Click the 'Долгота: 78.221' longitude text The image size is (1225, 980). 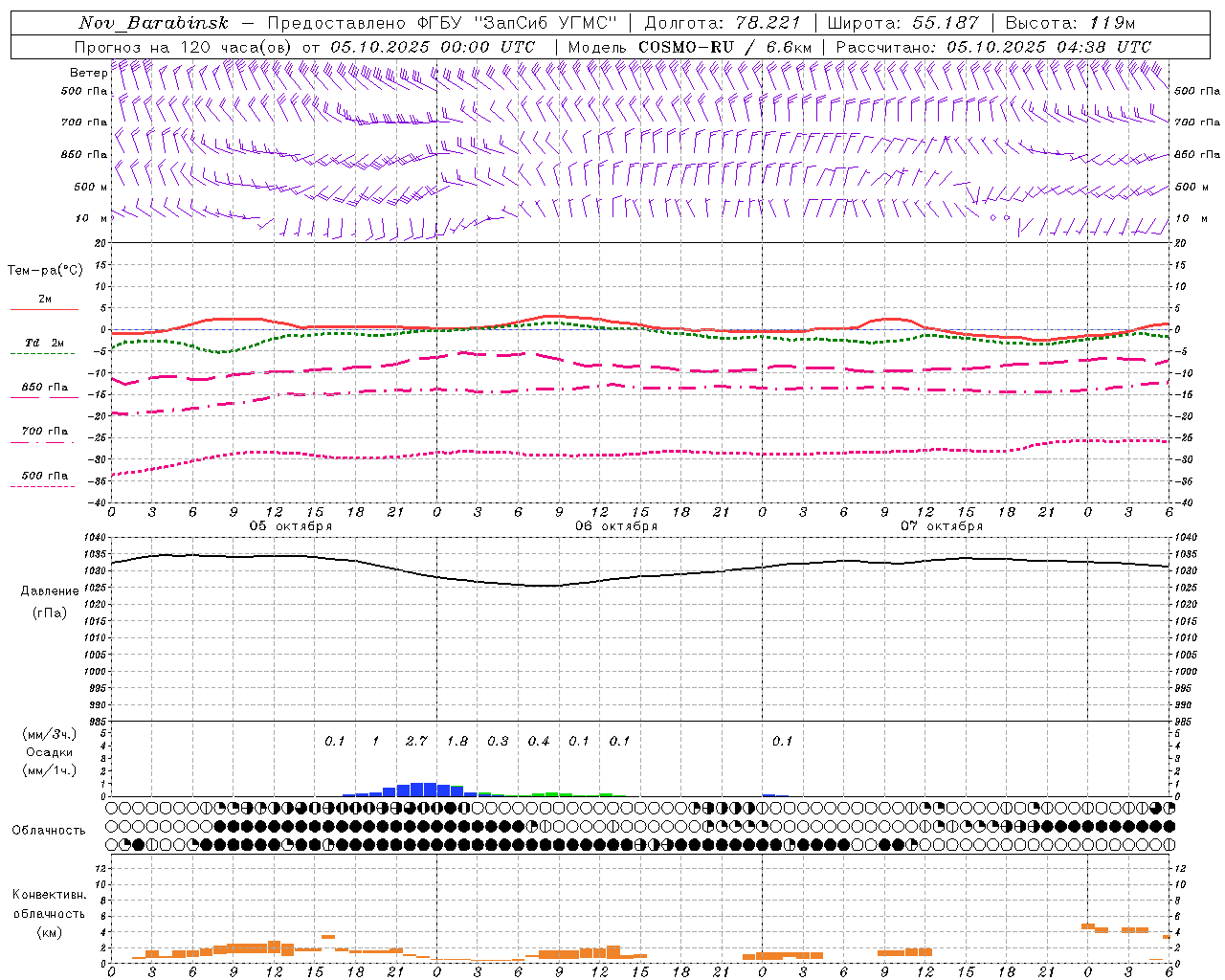[x=722, y=23]
